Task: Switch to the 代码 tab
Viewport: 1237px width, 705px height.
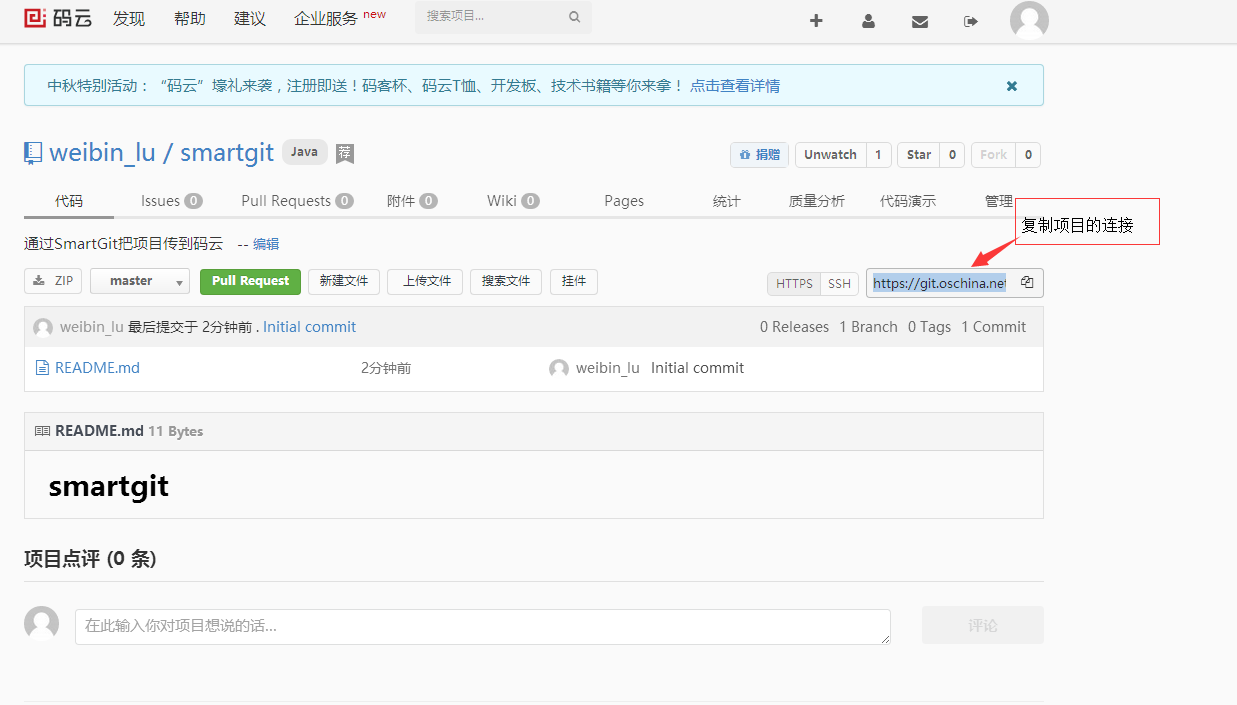Action: 69,201
